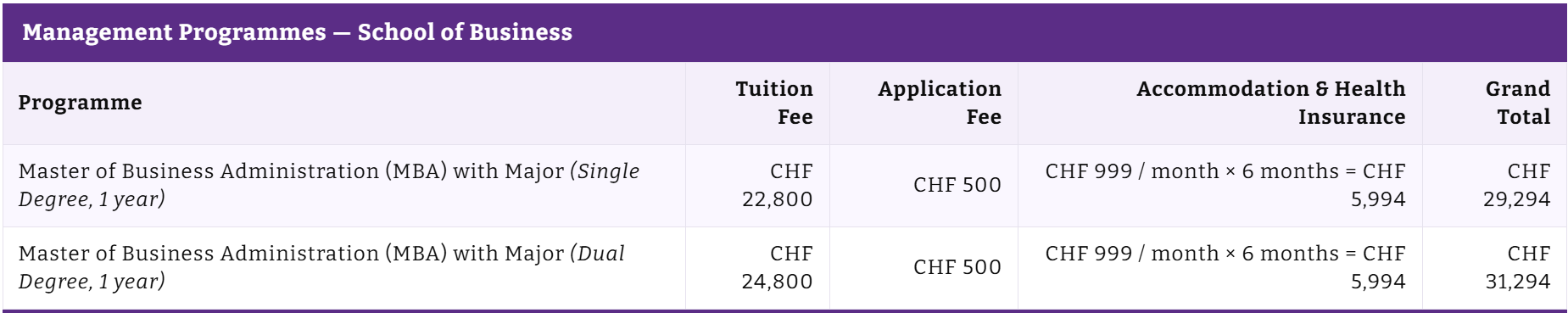This screenshot has height=313, width=1568.
Task: Select the MBA Single Degree programme name
Action: (329, 185)
